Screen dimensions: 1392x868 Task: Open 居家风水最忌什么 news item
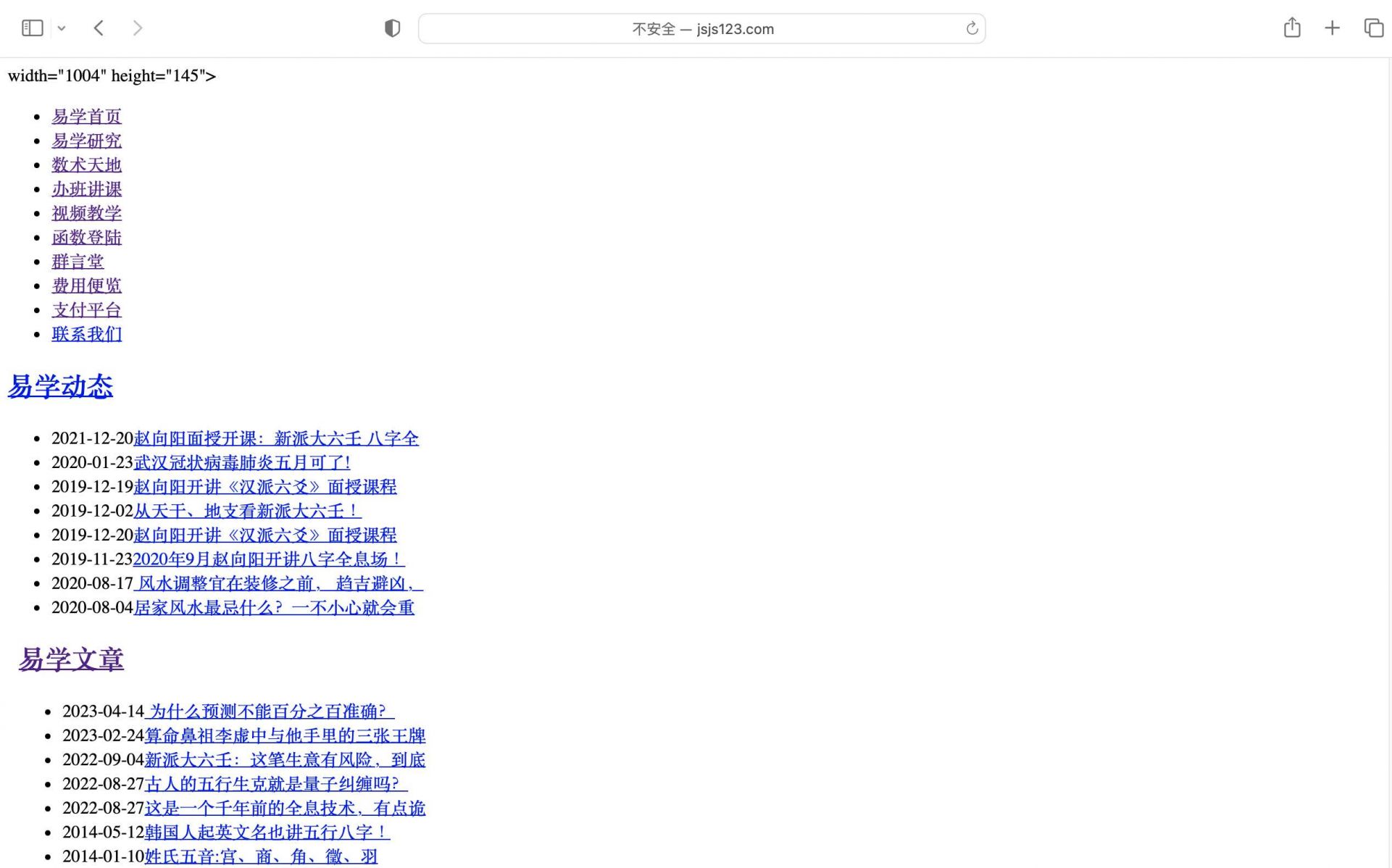click(x=274, y=608)
